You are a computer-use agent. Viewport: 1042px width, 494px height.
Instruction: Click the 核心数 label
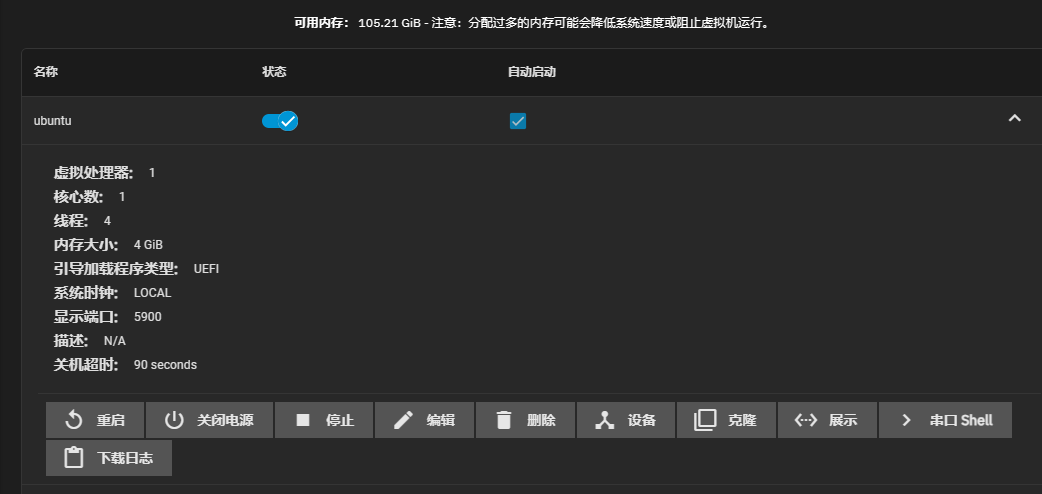pyautogui.click(x=78, y=197)
